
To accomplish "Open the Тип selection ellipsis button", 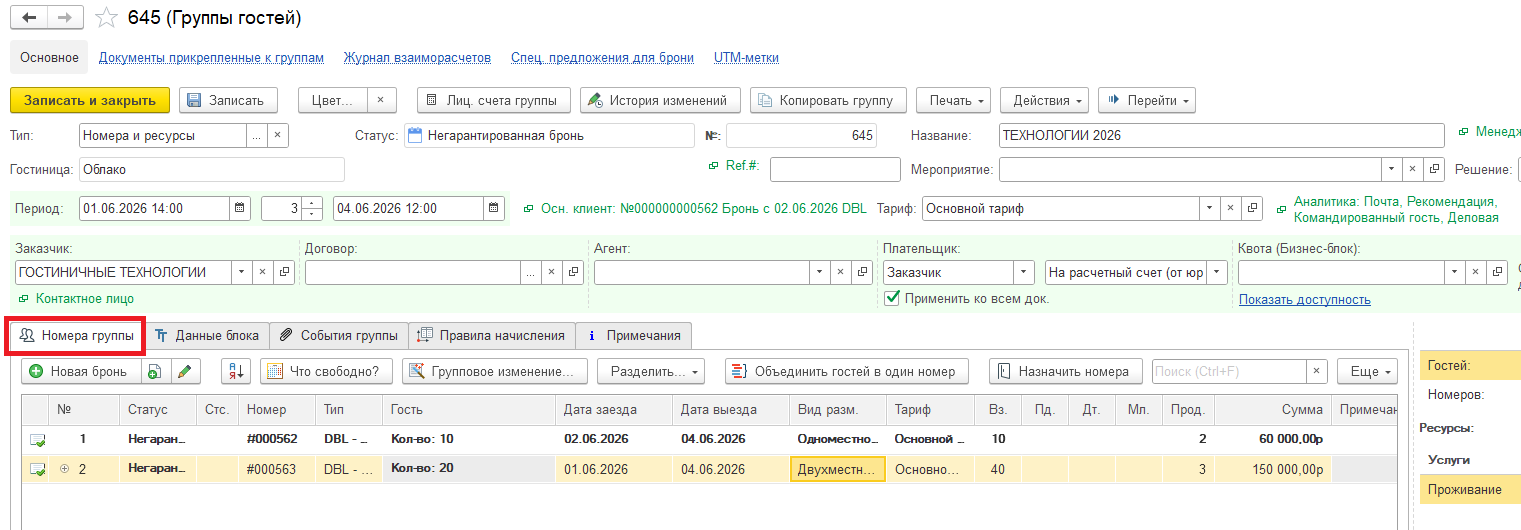I will (258, 135).
